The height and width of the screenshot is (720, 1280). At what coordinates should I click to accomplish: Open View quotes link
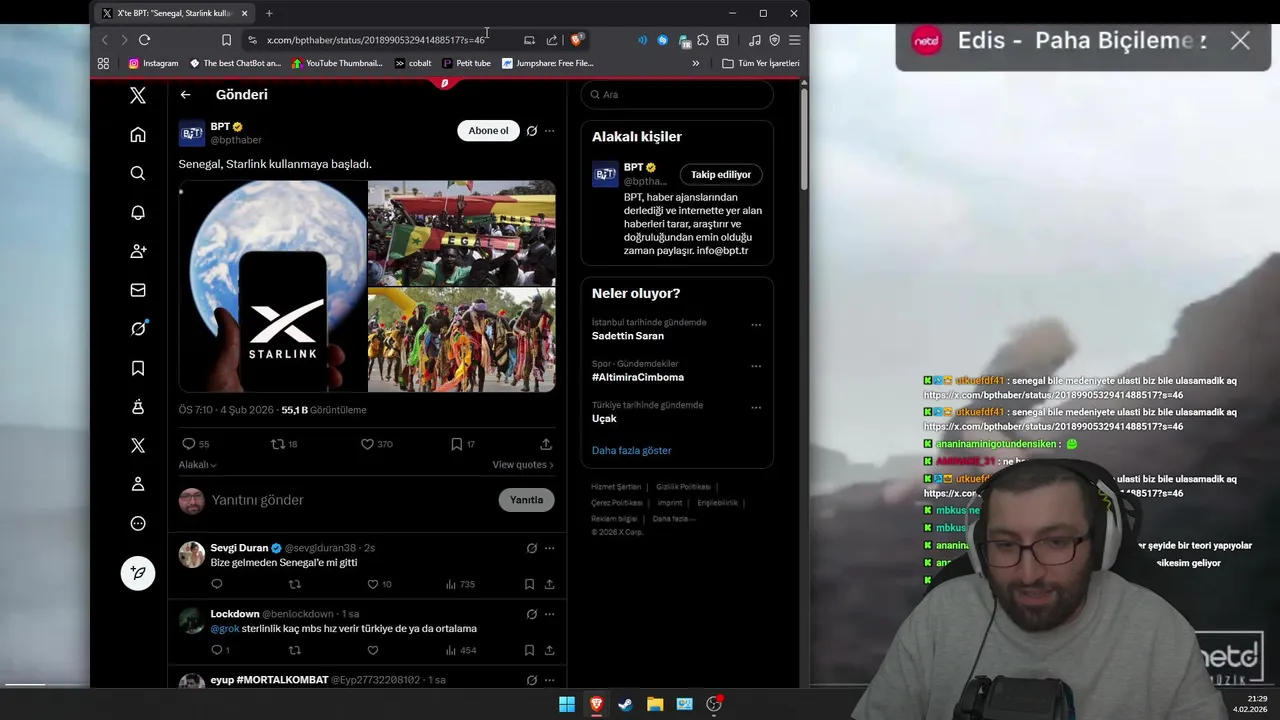tap(522, 465)
